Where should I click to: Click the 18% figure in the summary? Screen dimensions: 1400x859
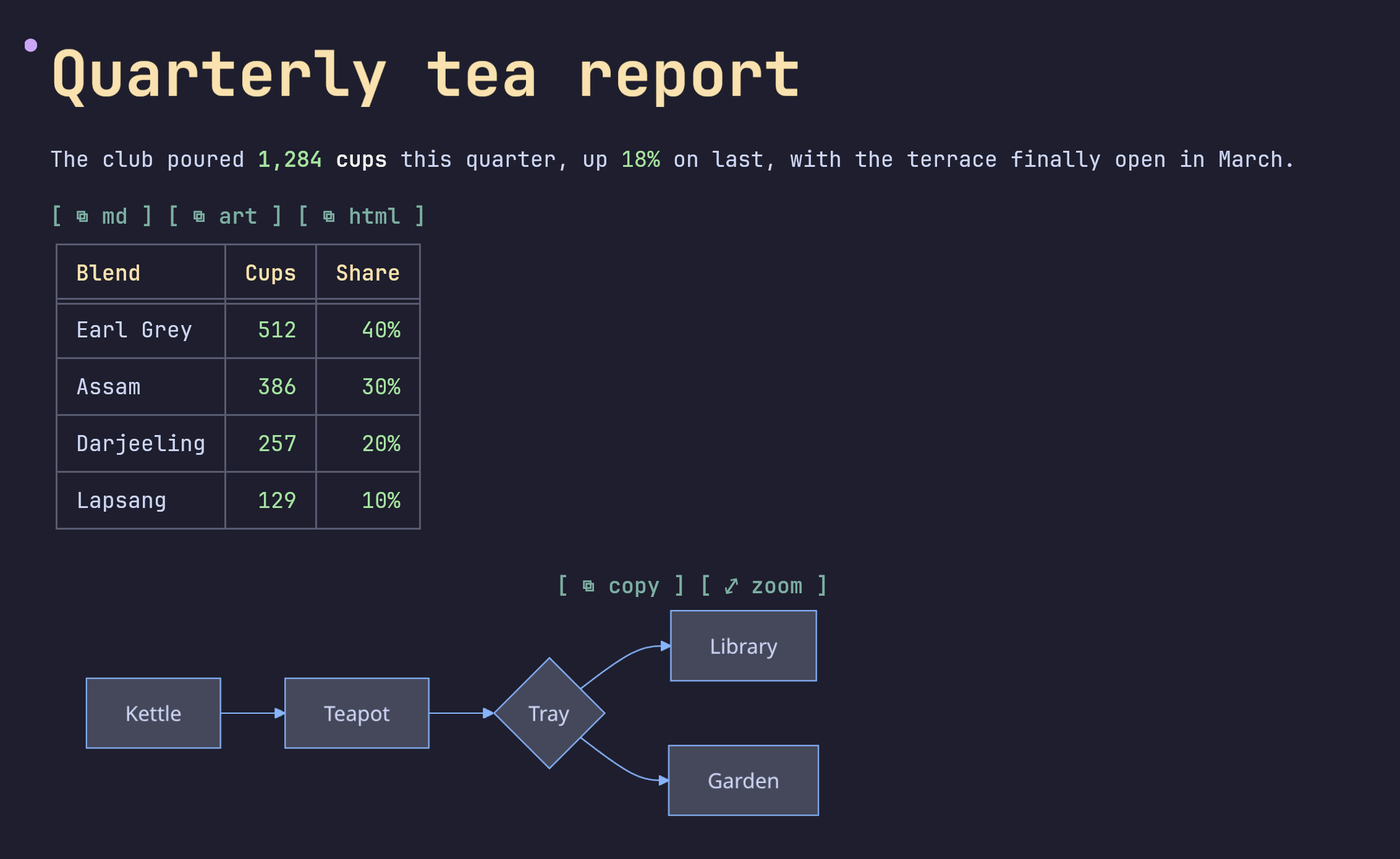click(x=640, y=159)
